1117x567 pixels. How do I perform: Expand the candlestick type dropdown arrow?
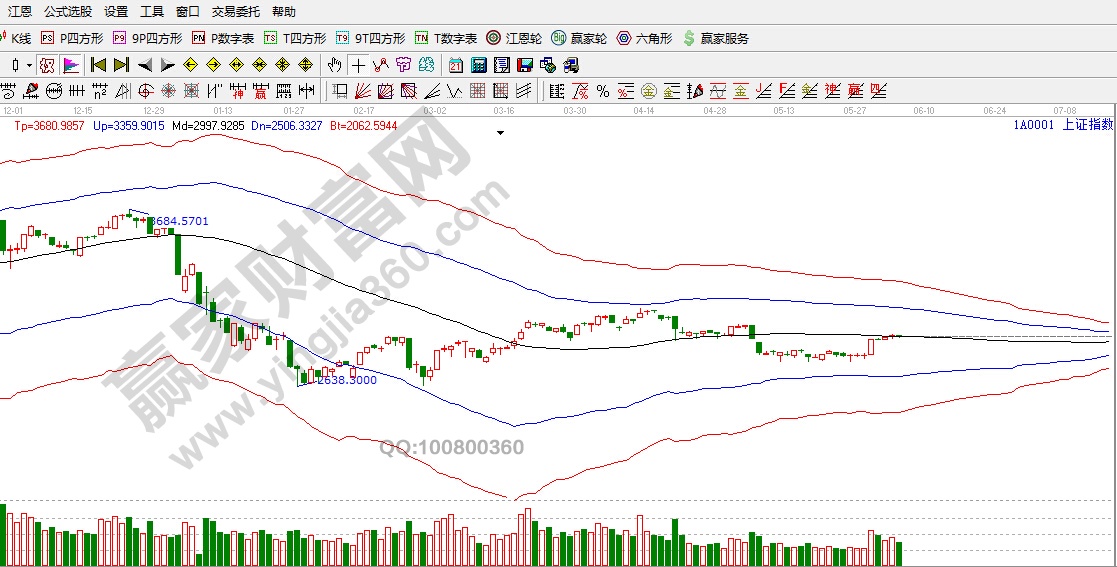point(30,65)
